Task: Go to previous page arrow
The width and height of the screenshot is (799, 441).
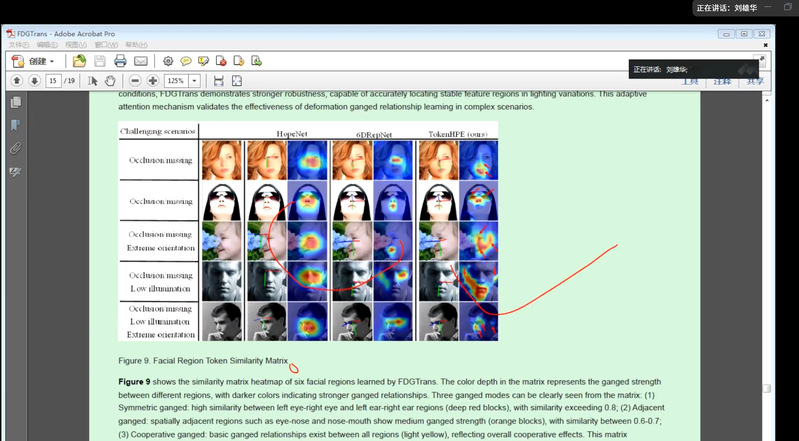Action: (16, 80)
